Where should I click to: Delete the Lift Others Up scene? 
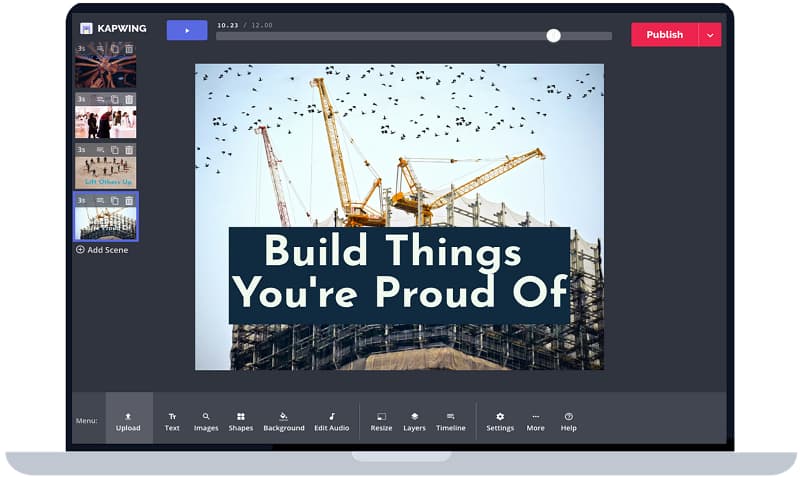[x=129, y=150]
